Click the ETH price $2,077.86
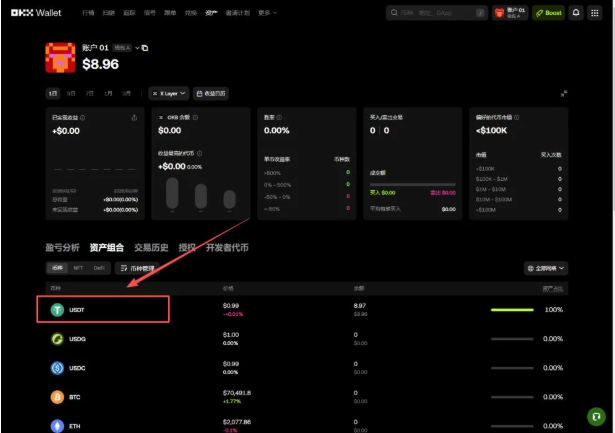 tap(237, 422)
